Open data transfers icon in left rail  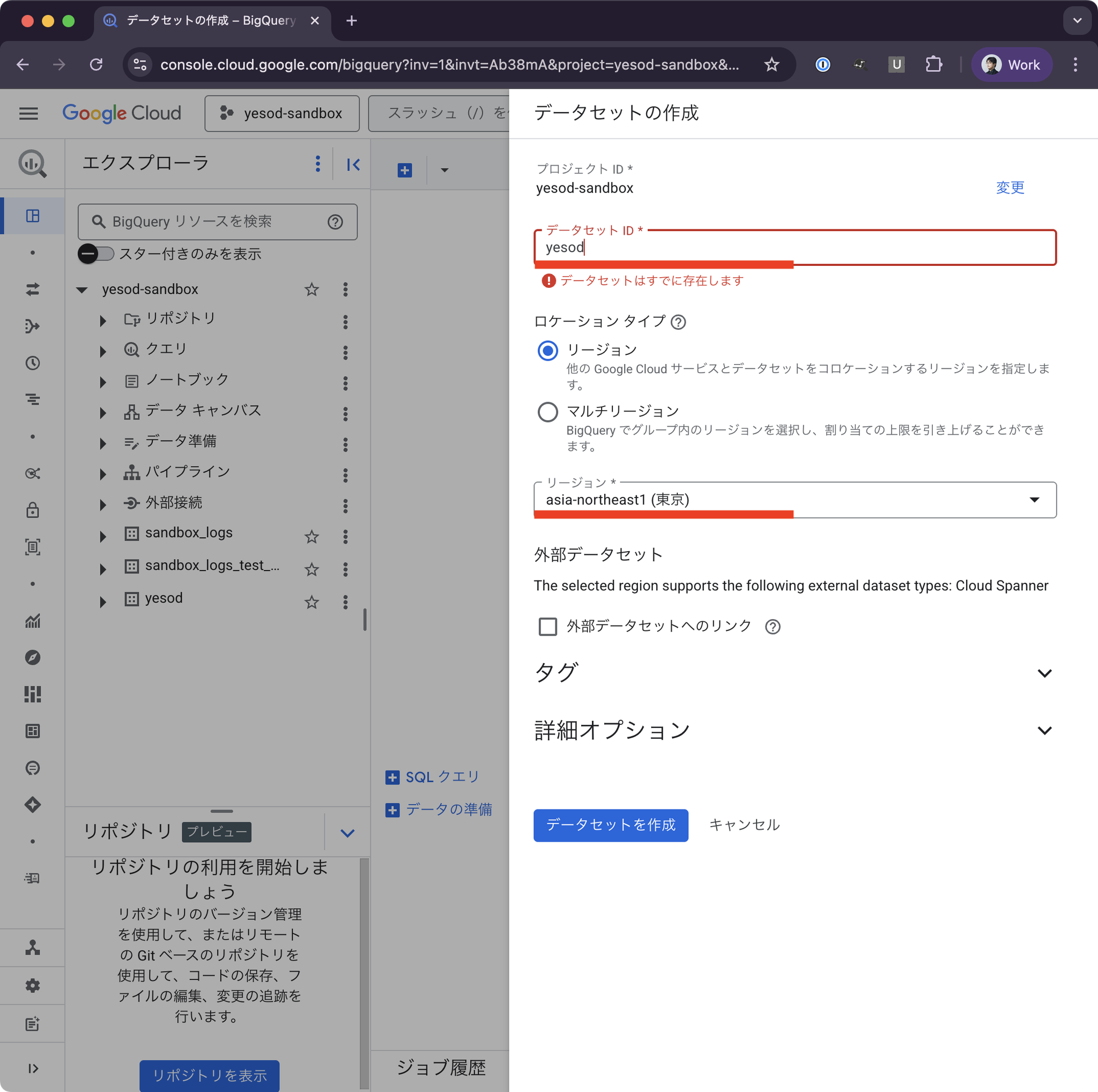[32, 289]
